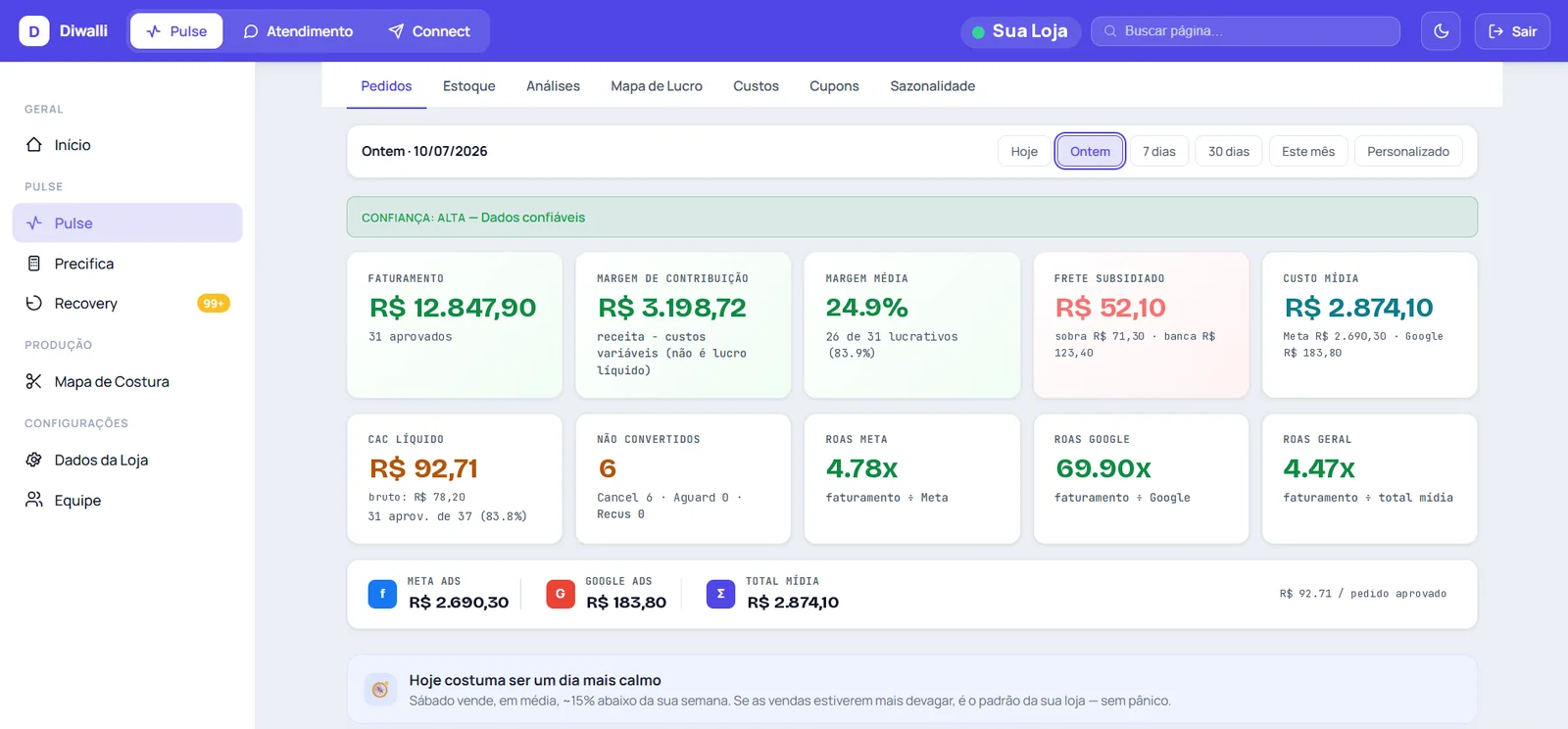1568x729 pixels.
Task: Open Recovery via its circular arrow icon
Action: (34, 304)
